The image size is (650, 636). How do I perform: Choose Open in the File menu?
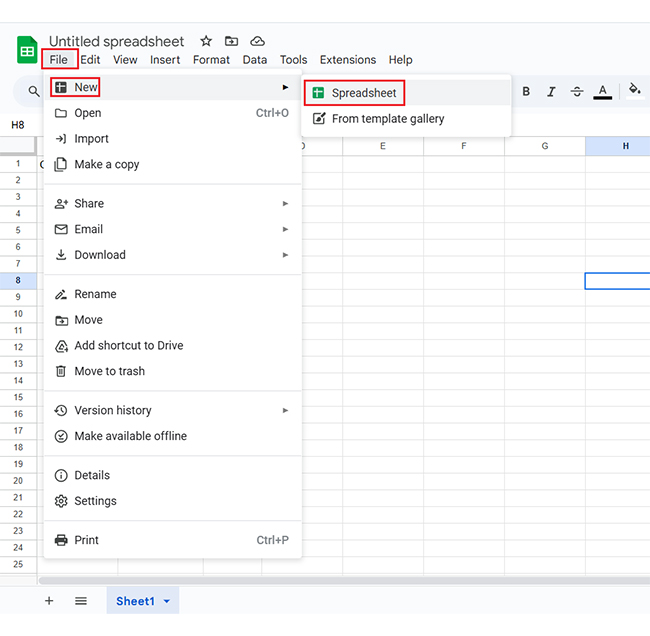(x=172, y=113)
